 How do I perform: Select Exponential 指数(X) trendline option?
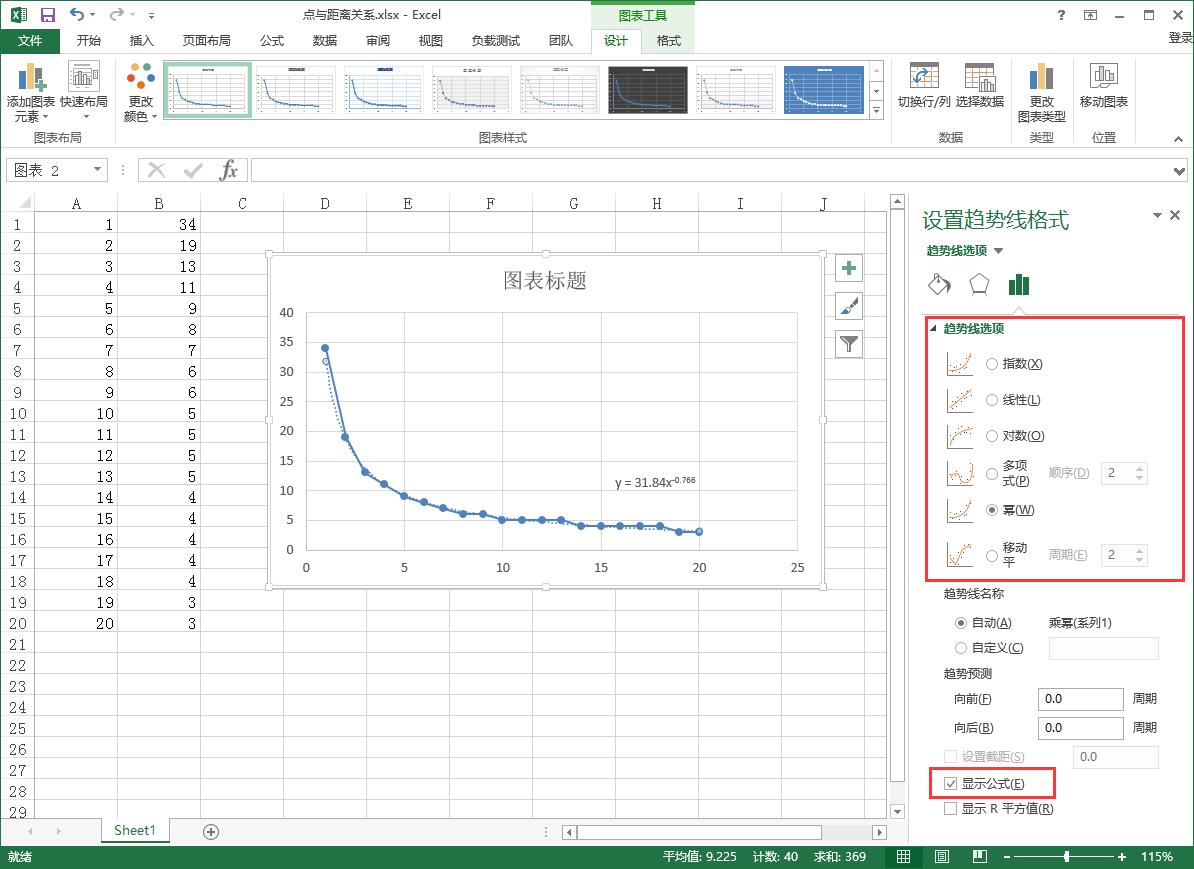point(991,364)
